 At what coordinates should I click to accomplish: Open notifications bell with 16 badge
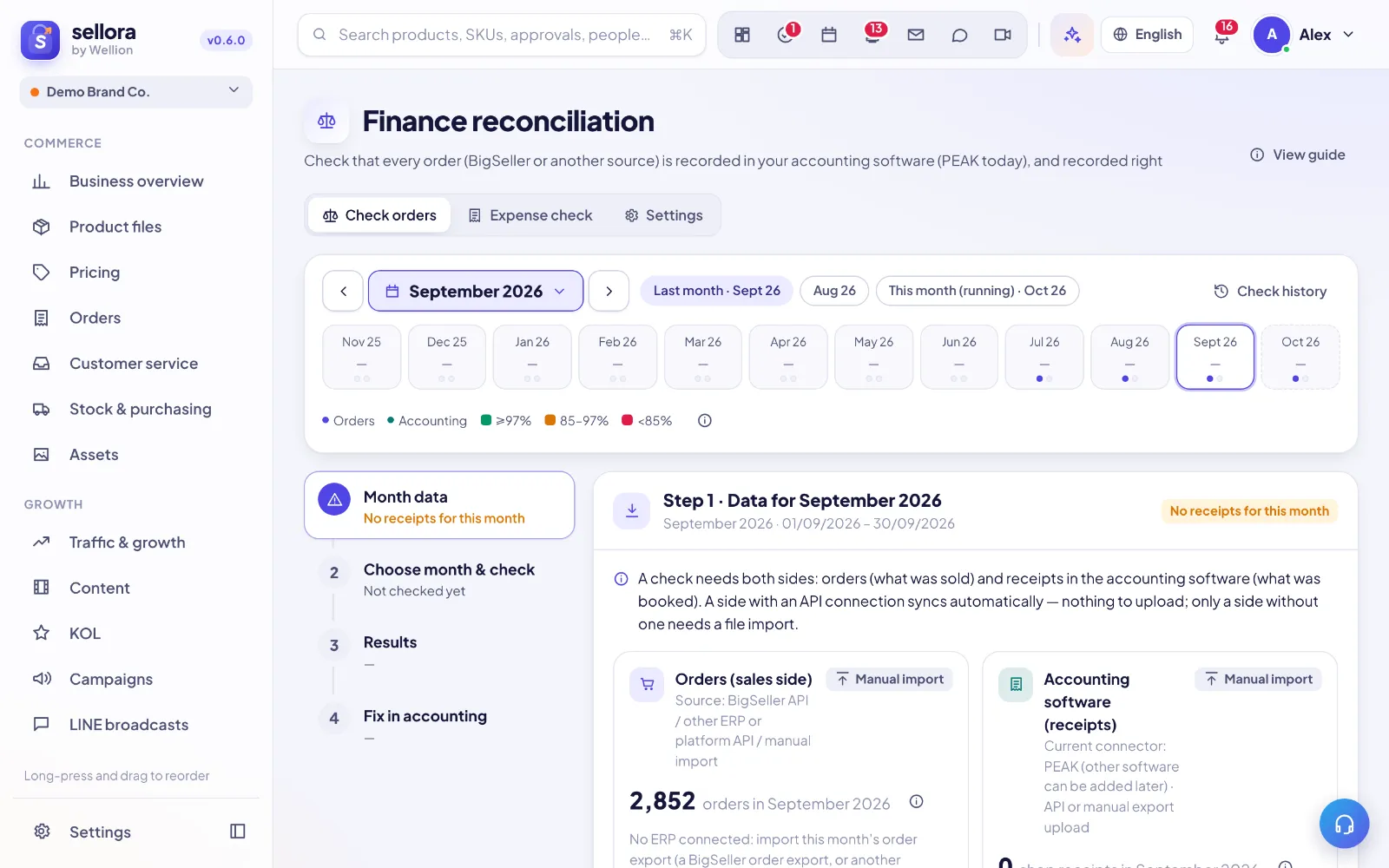point(1222,35)
